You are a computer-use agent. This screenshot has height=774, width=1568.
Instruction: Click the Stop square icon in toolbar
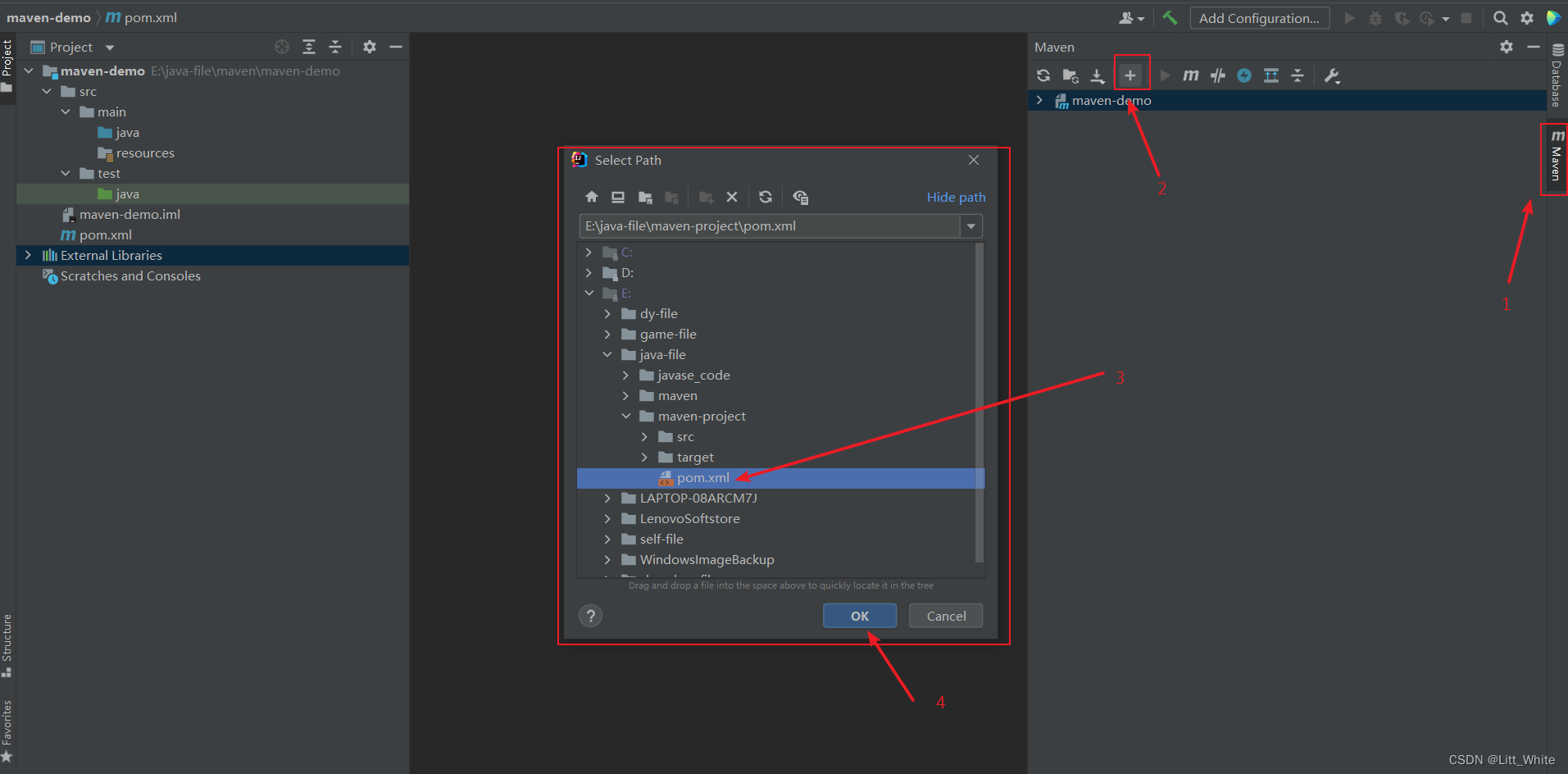(1466, 18)
